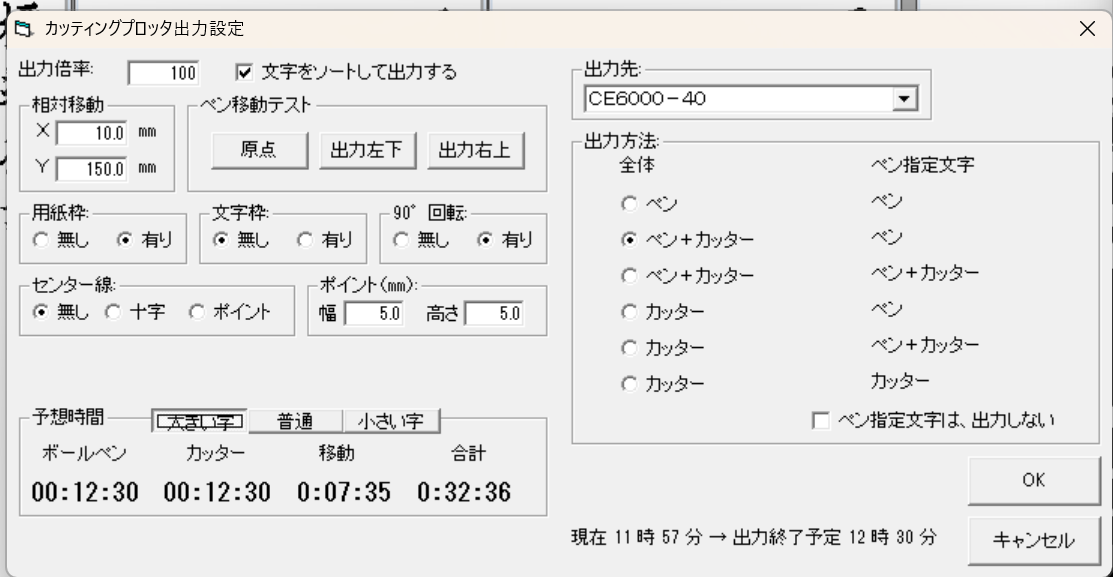Screen dimensions: 1113x577
Task: Click the 移動 time 0:07:35
Action: [x=344, y=492]
